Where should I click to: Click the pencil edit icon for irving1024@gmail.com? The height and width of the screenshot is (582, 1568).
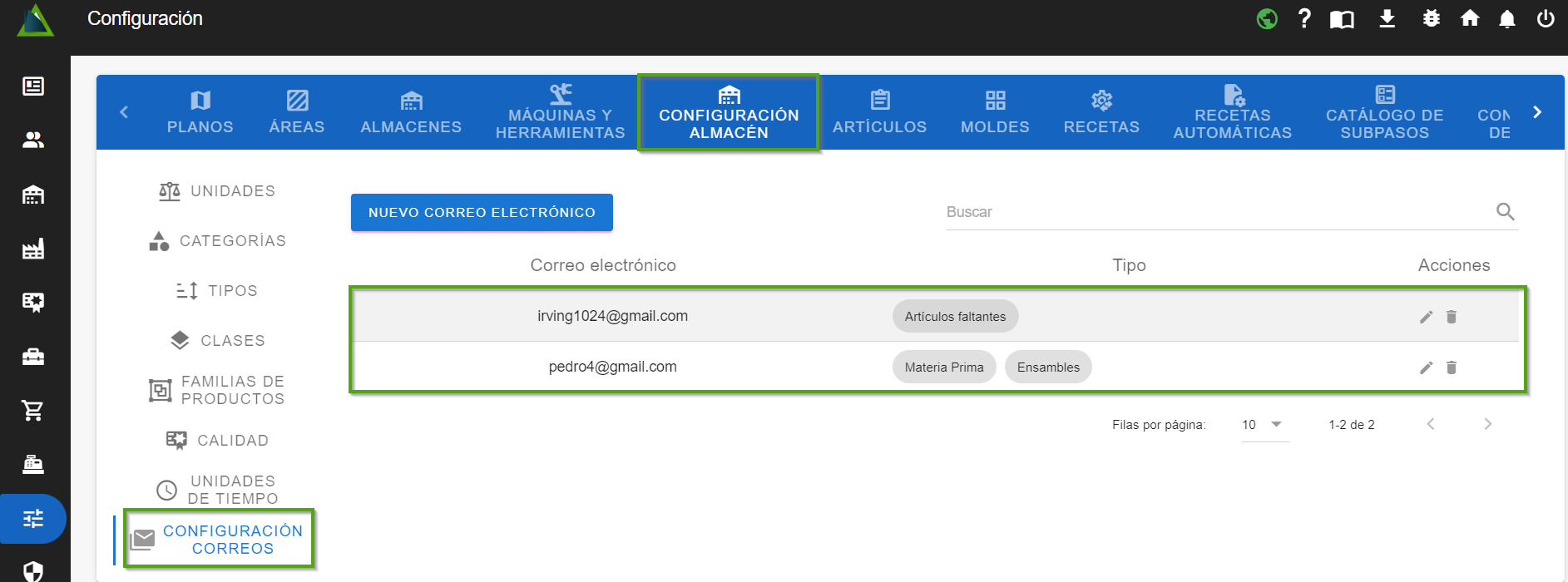click(x=1426, y=317)
